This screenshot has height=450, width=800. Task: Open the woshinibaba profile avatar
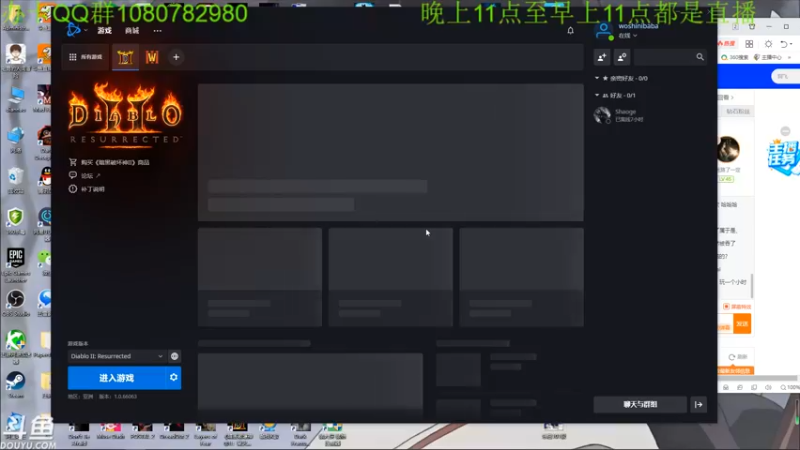click(x=604, y=31)
